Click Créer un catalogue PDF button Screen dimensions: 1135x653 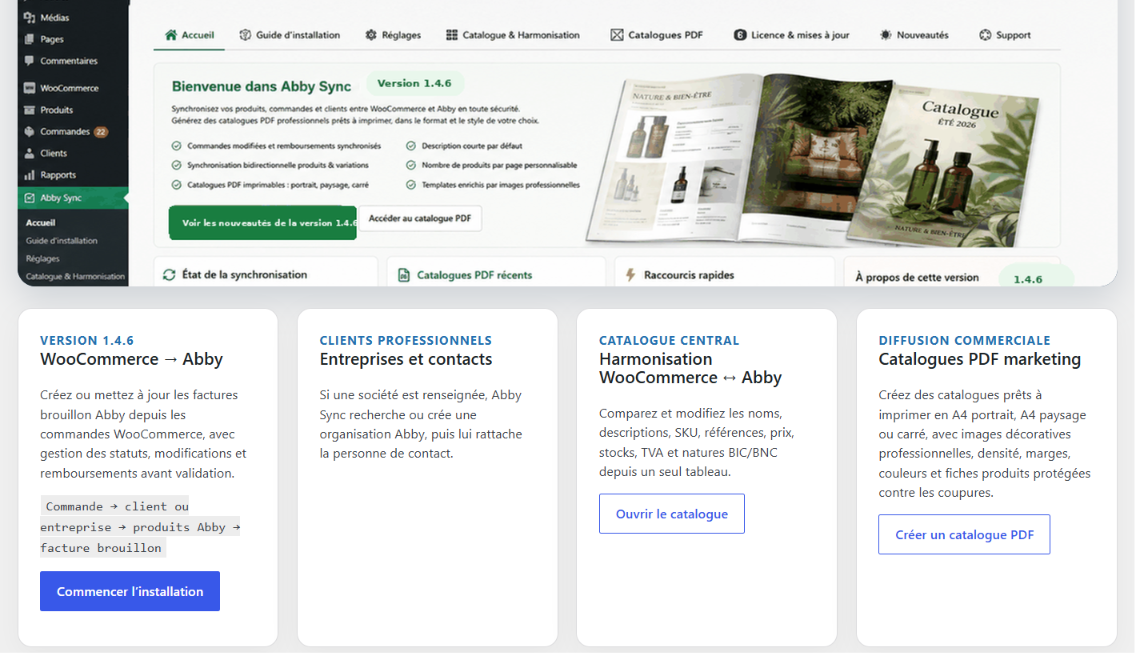(964, 535)
